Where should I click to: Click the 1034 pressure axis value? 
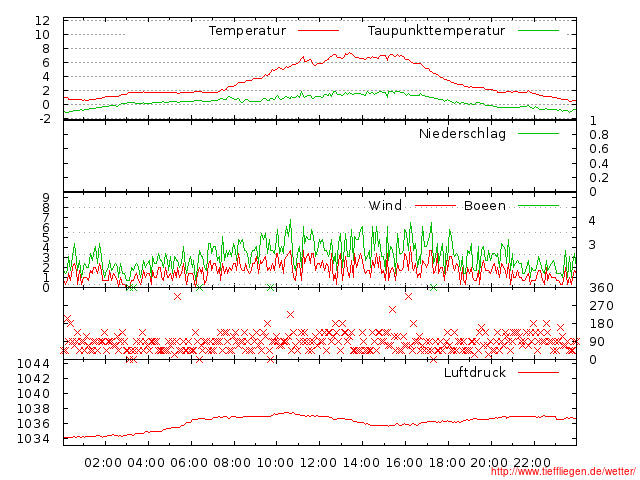(x=33, y=439)
